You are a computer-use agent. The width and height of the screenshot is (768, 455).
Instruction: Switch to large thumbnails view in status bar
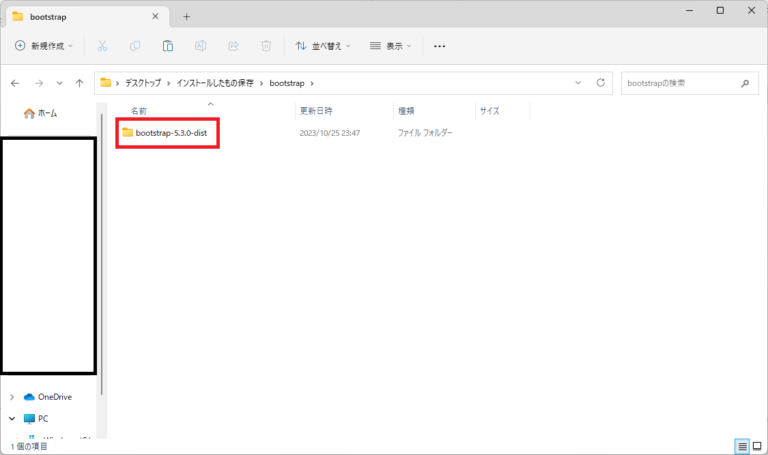[756, 446]
